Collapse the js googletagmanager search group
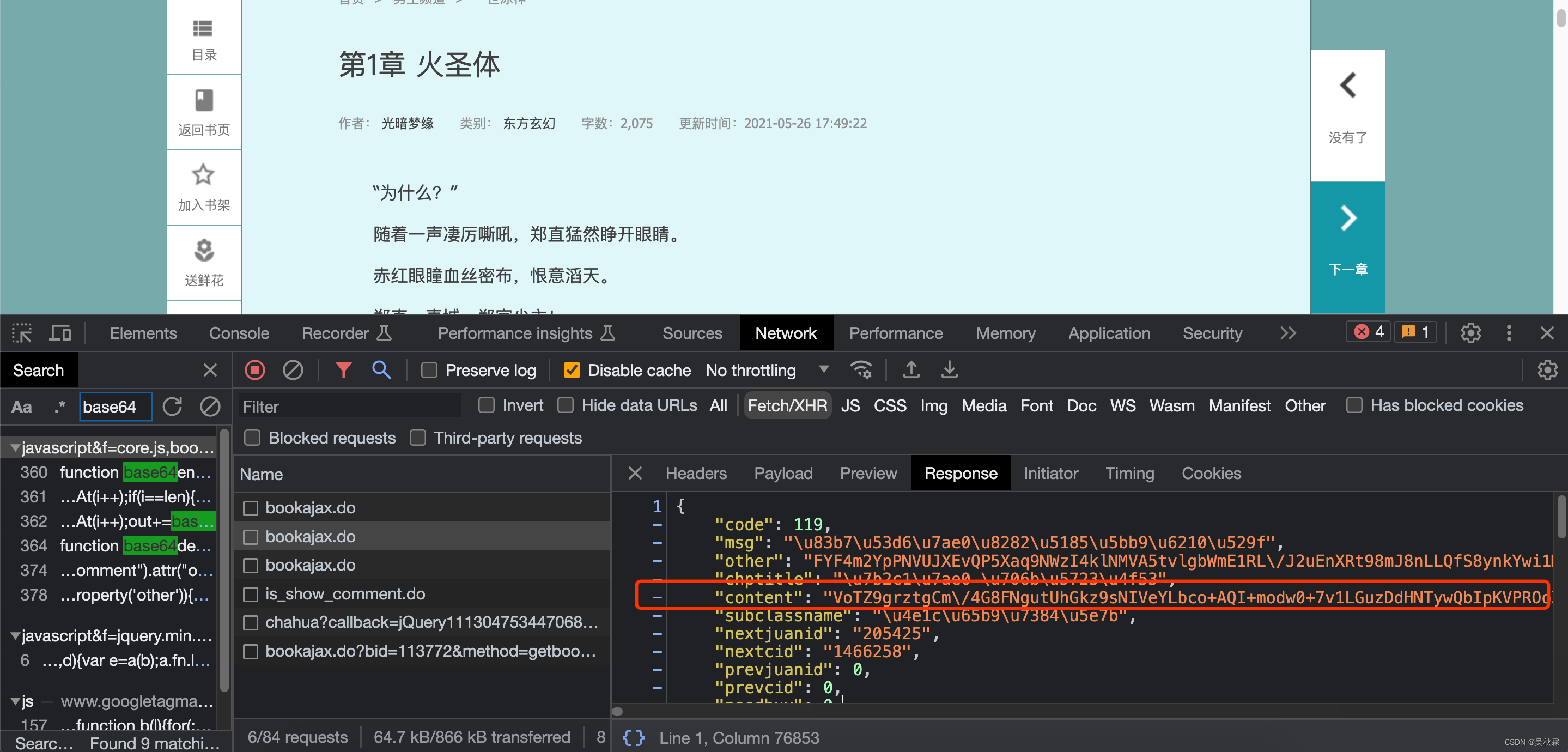1568x752 pixels. pyautogui.click(x=15, y=701)
